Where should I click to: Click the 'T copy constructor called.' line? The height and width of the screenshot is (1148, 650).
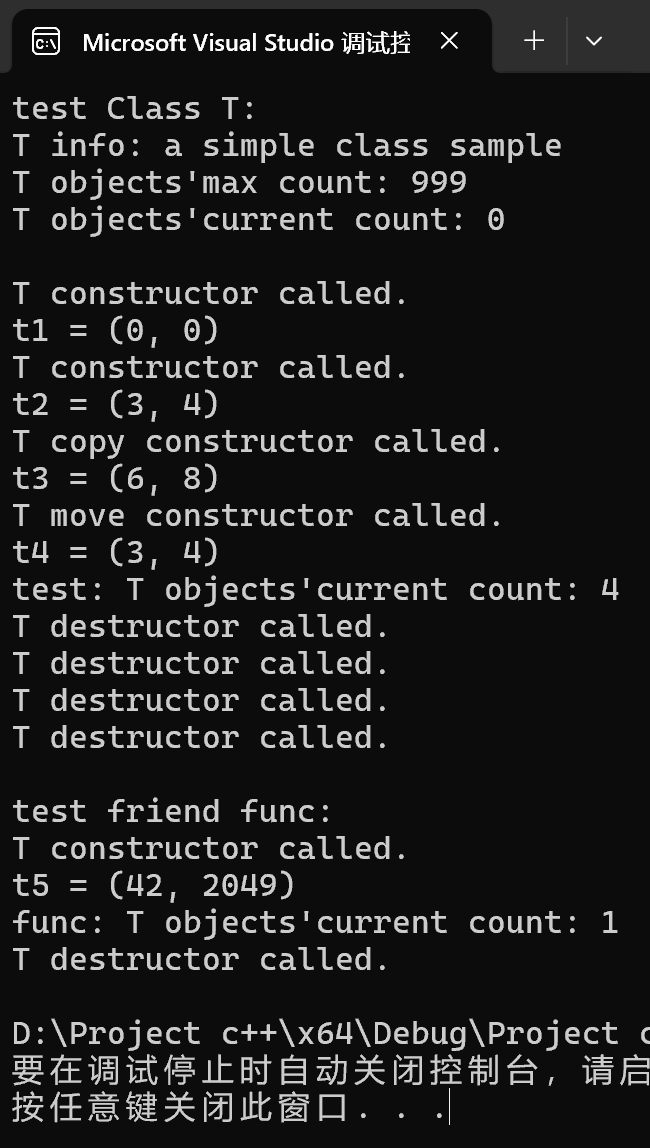coord(258,441)
